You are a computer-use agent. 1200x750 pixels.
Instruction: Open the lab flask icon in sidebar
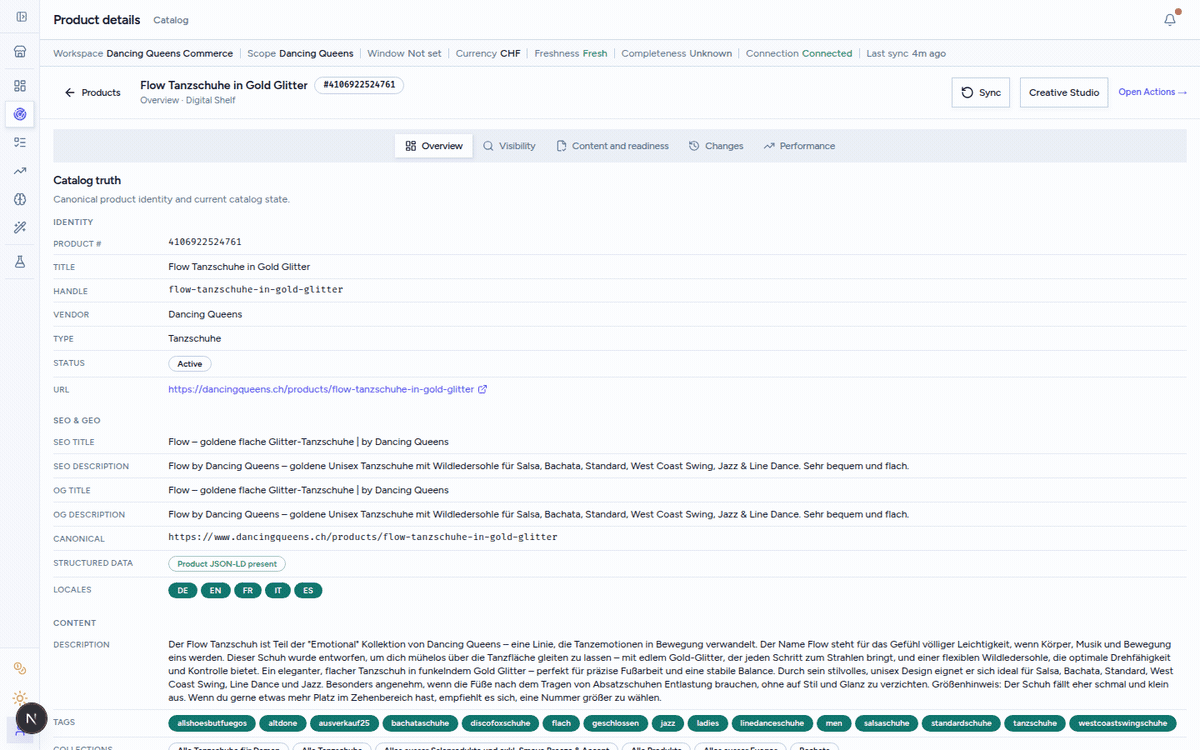pos(20,262)
